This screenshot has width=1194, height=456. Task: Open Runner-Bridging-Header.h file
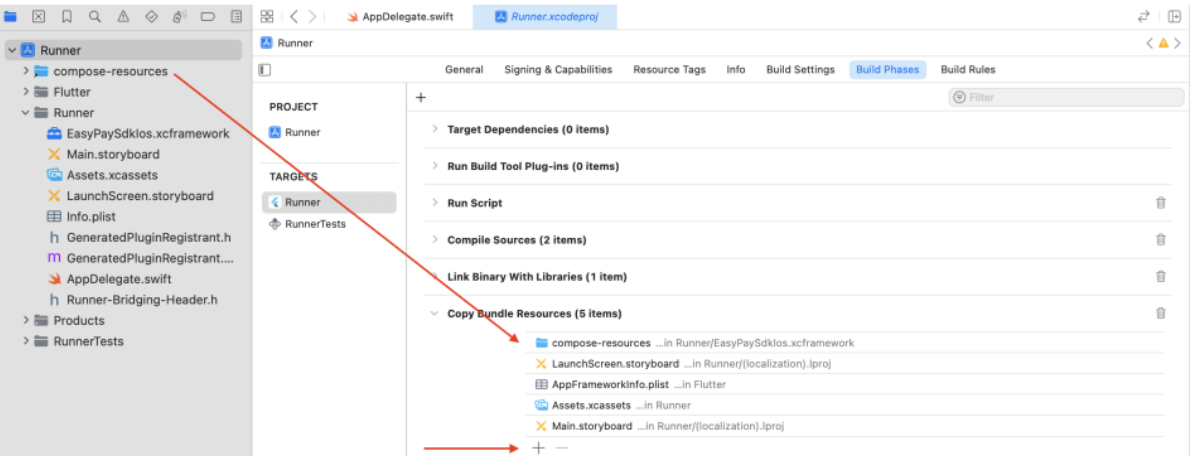[133, 300]
